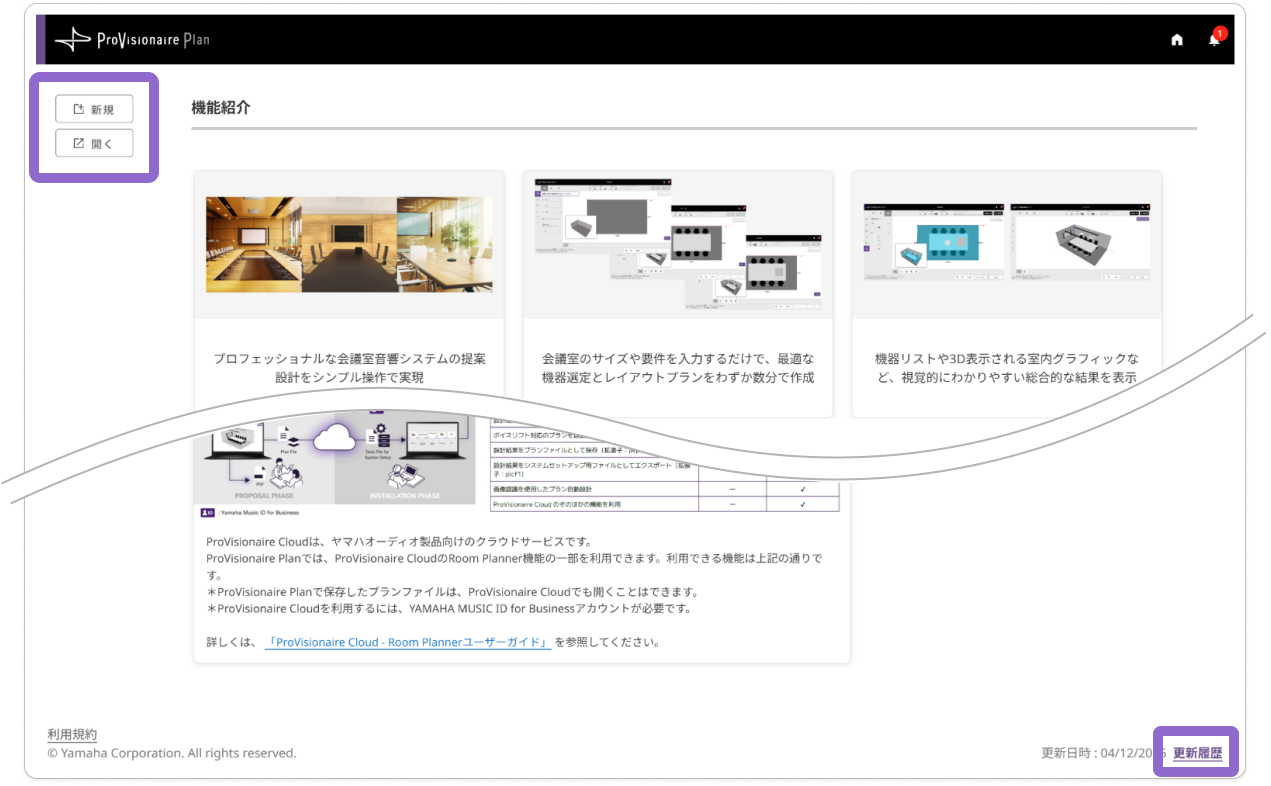Viewport: 1271px width, 786px height.
Task: Select the overlapping layout plans thumbnail
Action: pyautogui.click(x=678, y=244)
